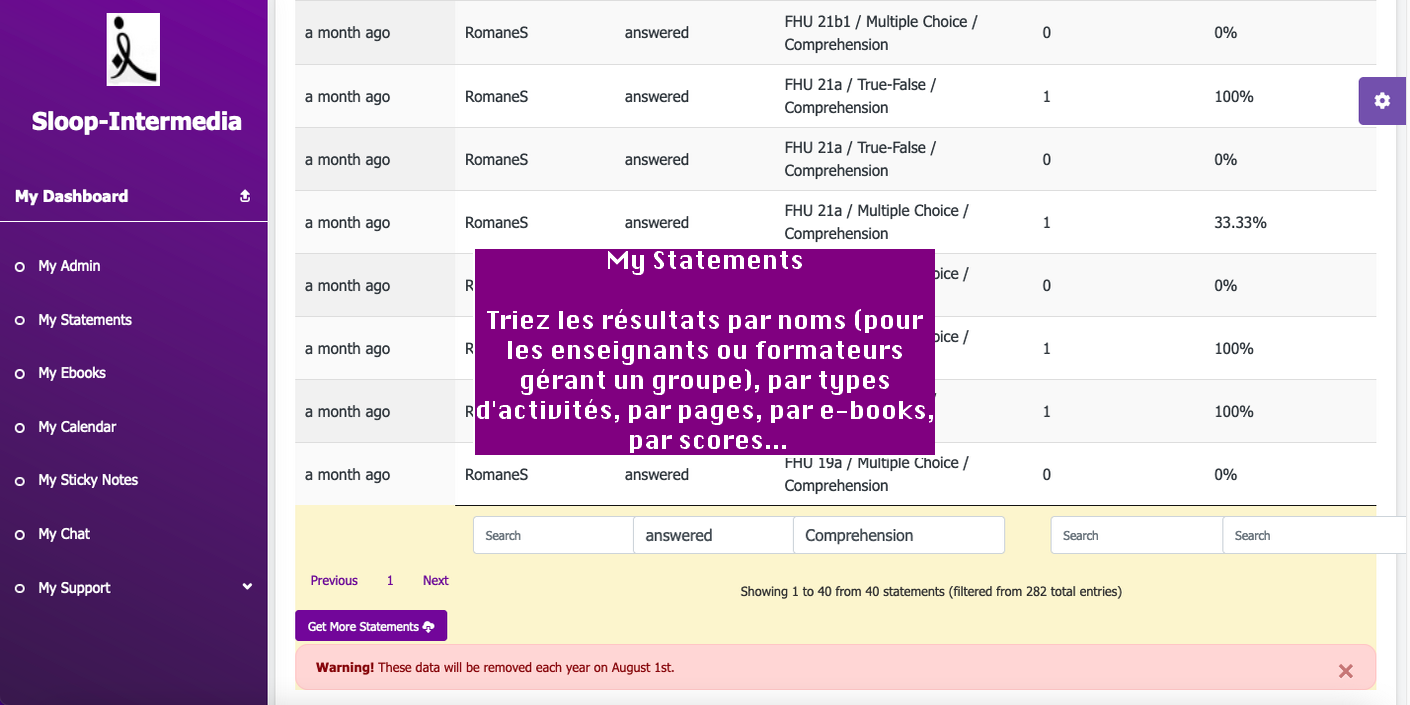This screenshot has height=705, width=1410.
Task: Open My Ebooks section
Action: (x=72, y=373)
